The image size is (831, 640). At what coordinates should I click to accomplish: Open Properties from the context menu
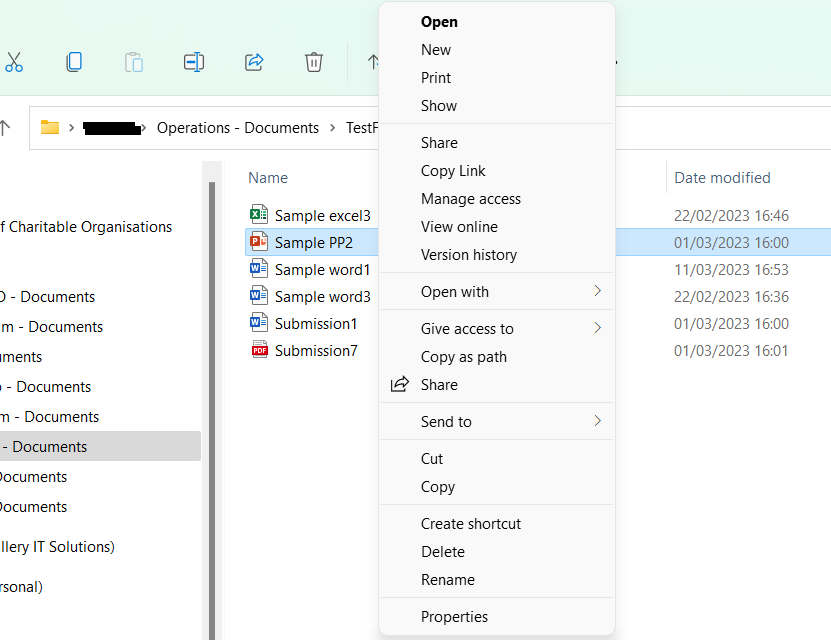tap(455, 617)
